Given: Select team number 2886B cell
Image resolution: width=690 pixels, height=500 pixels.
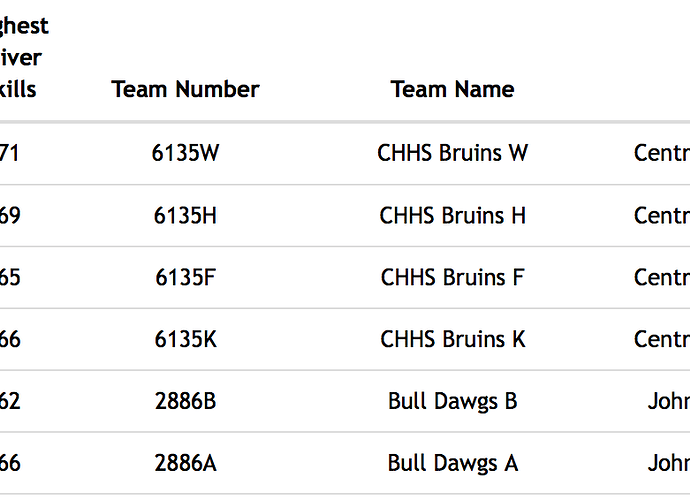Looking at the screenshot, I should [x=185, y=401].
